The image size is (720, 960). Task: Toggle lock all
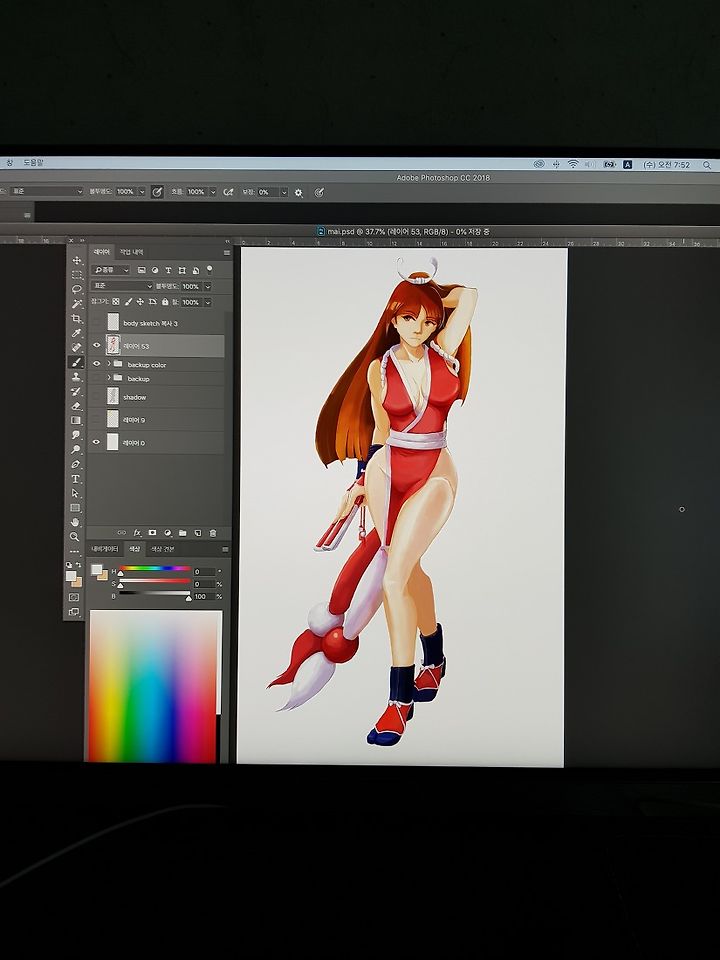point(165,302)
